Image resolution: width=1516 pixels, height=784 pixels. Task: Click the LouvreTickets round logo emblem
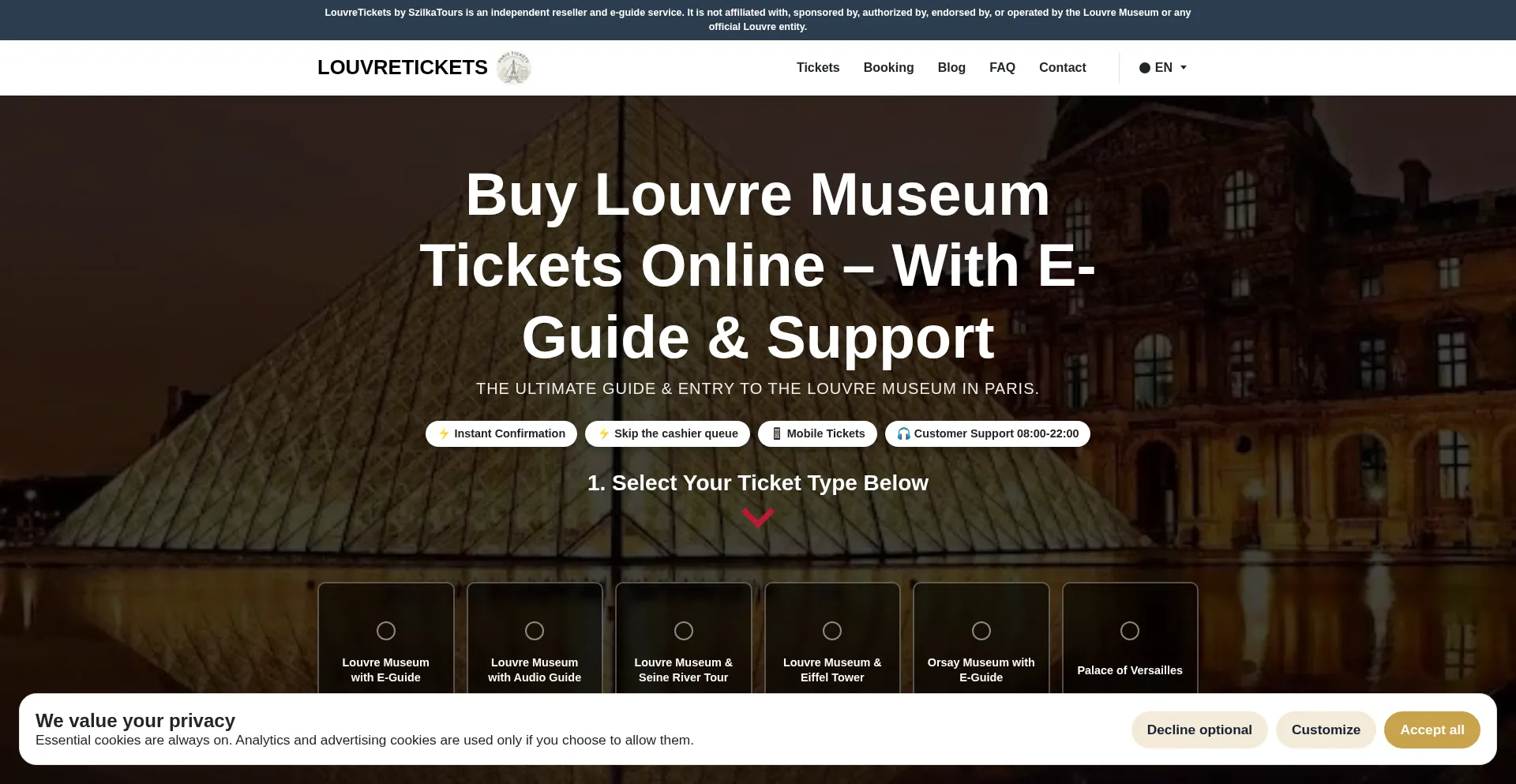point(514,68)
